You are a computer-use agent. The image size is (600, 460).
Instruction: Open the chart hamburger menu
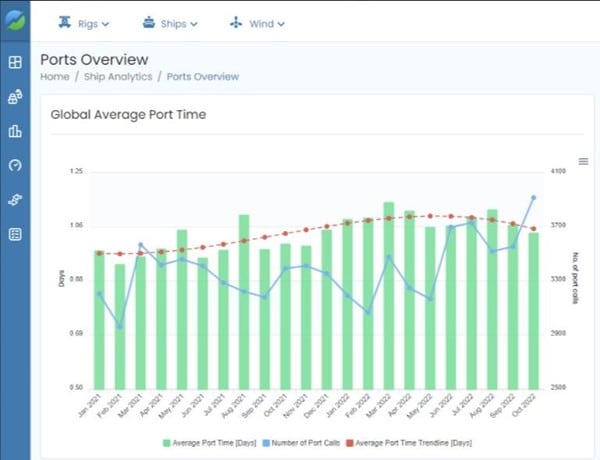pyautogui.click(x=583, y=161)
